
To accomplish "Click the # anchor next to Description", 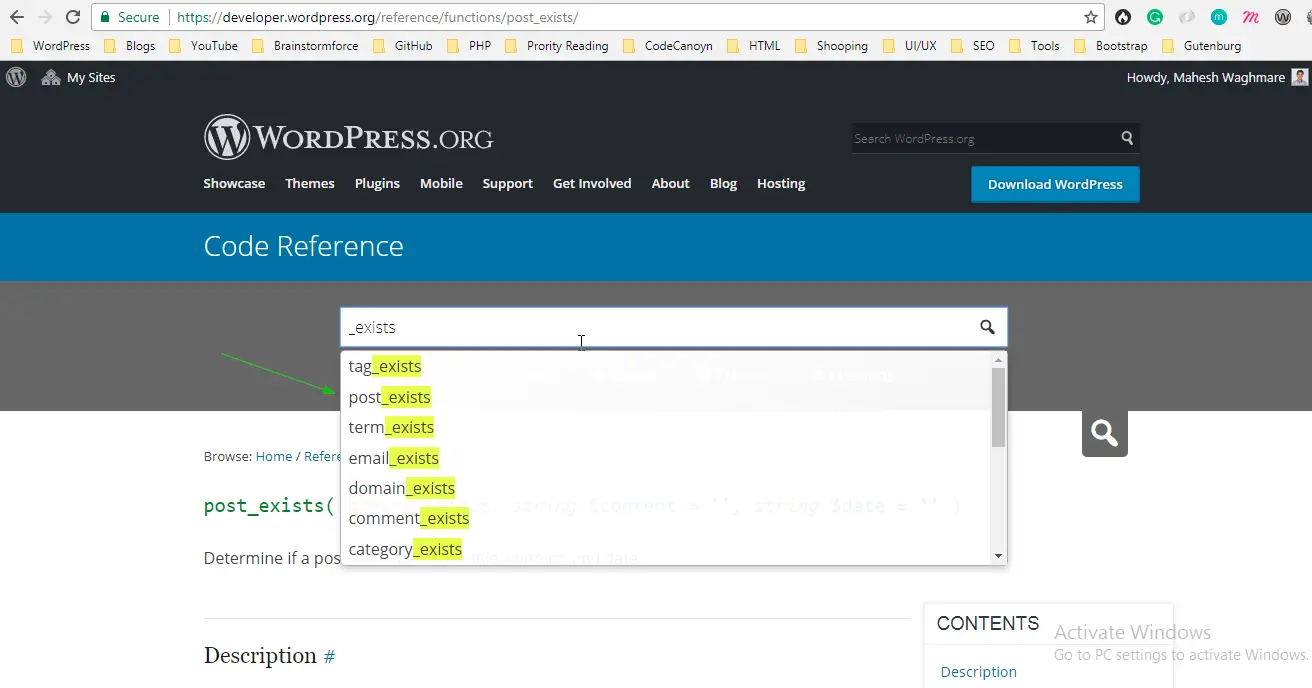I will click(329, 656).
